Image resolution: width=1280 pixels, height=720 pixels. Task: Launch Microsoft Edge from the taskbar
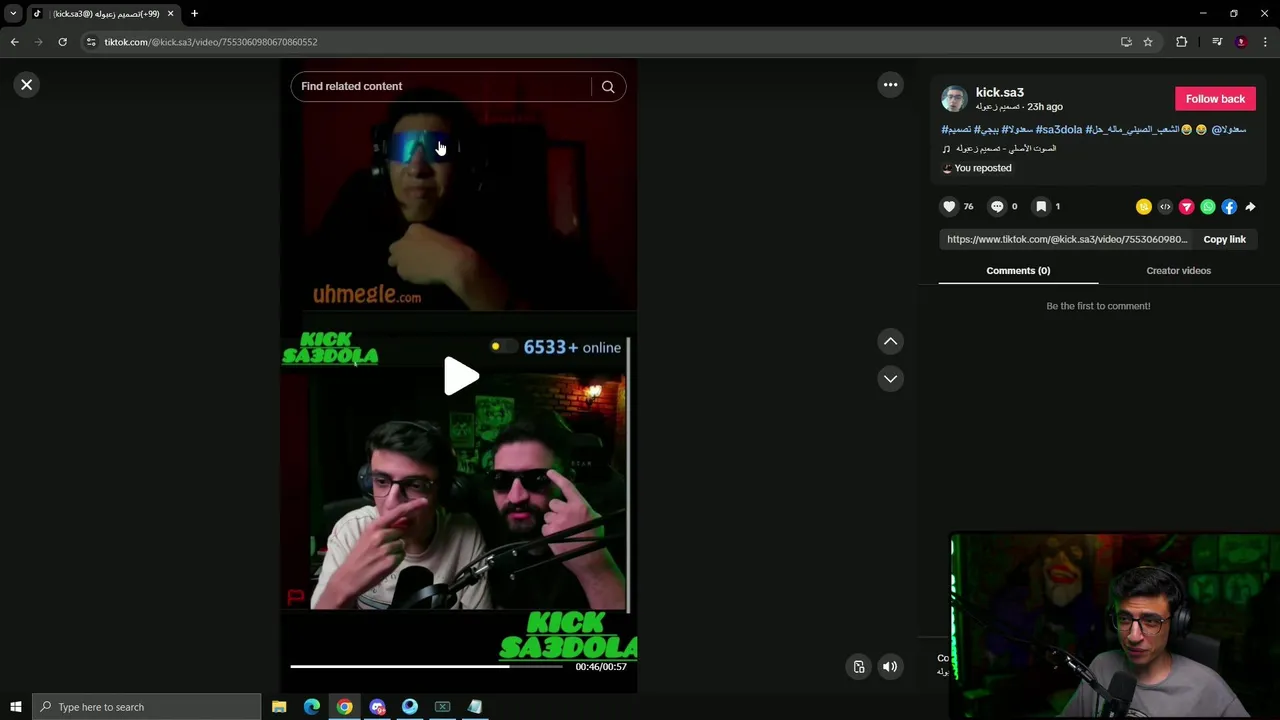tap(312, 707)
